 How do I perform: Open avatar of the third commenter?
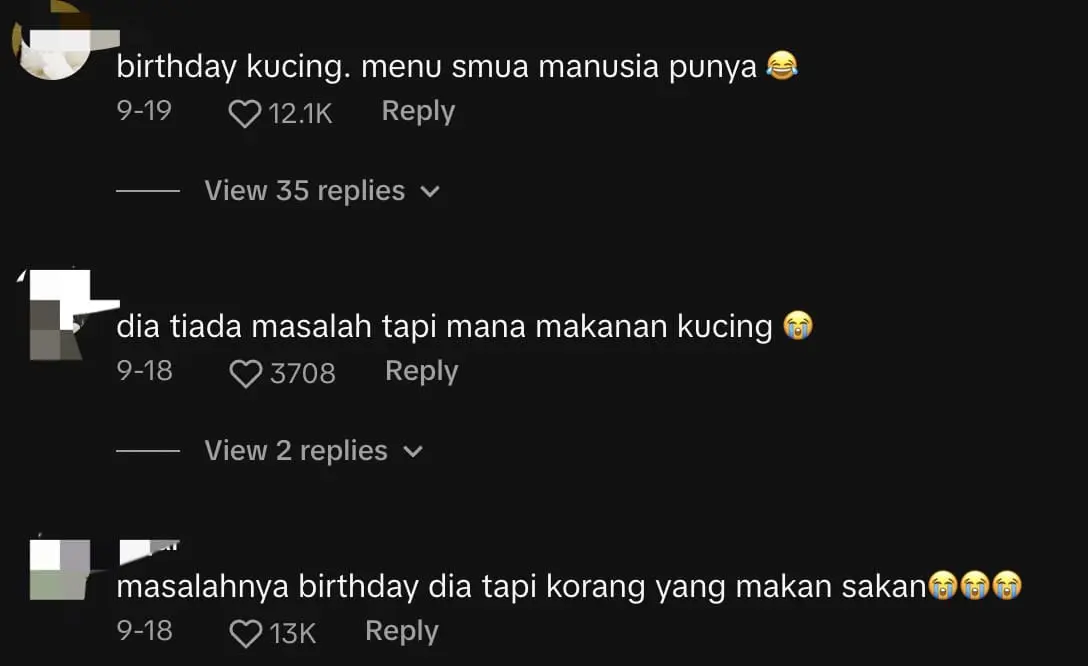(x=60, y=568)
